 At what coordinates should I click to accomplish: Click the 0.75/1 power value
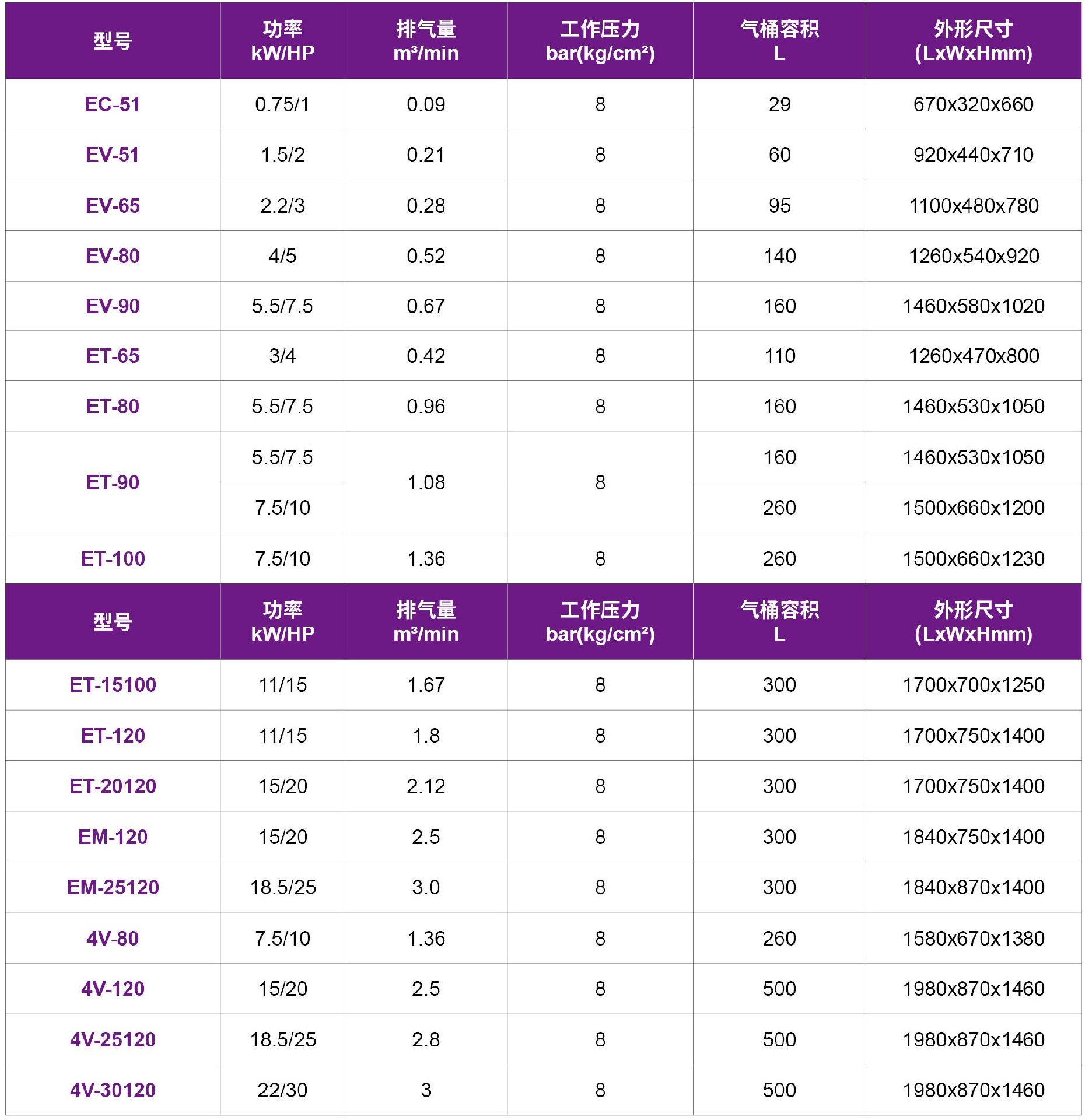coord(282,104)
